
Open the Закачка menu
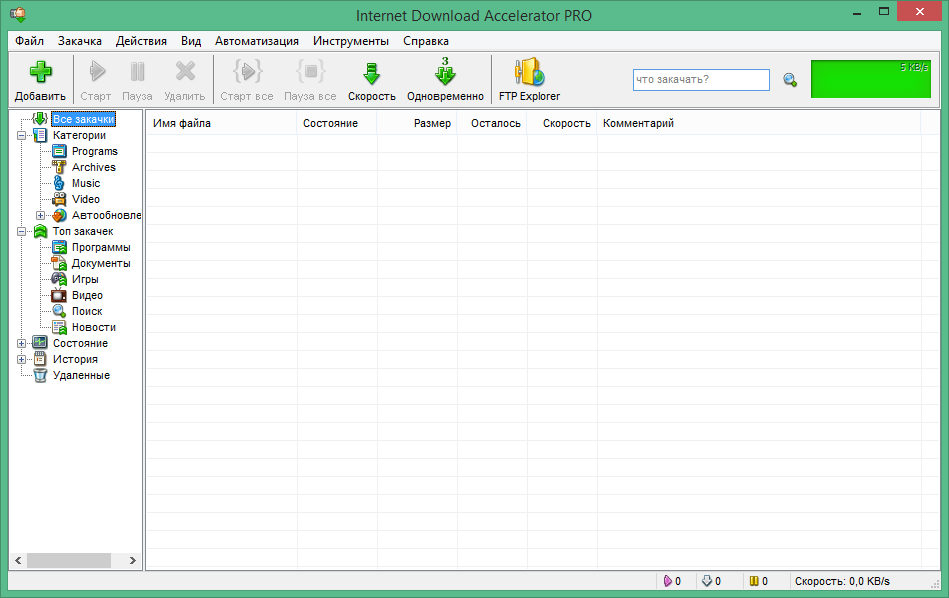click(x=80, y=41)
